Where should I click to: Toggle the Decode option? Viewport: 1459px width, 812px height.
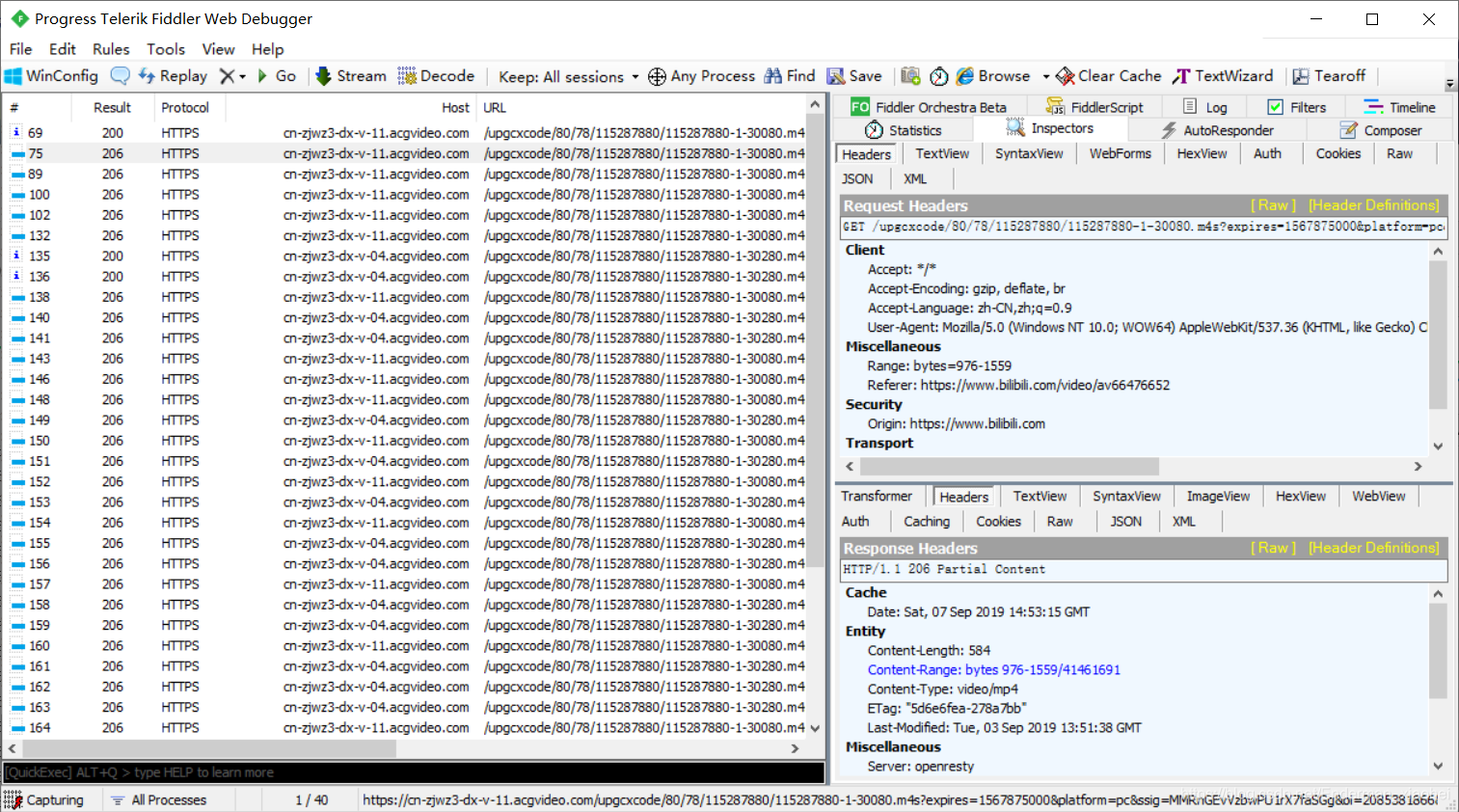click(x=436, y=76)
